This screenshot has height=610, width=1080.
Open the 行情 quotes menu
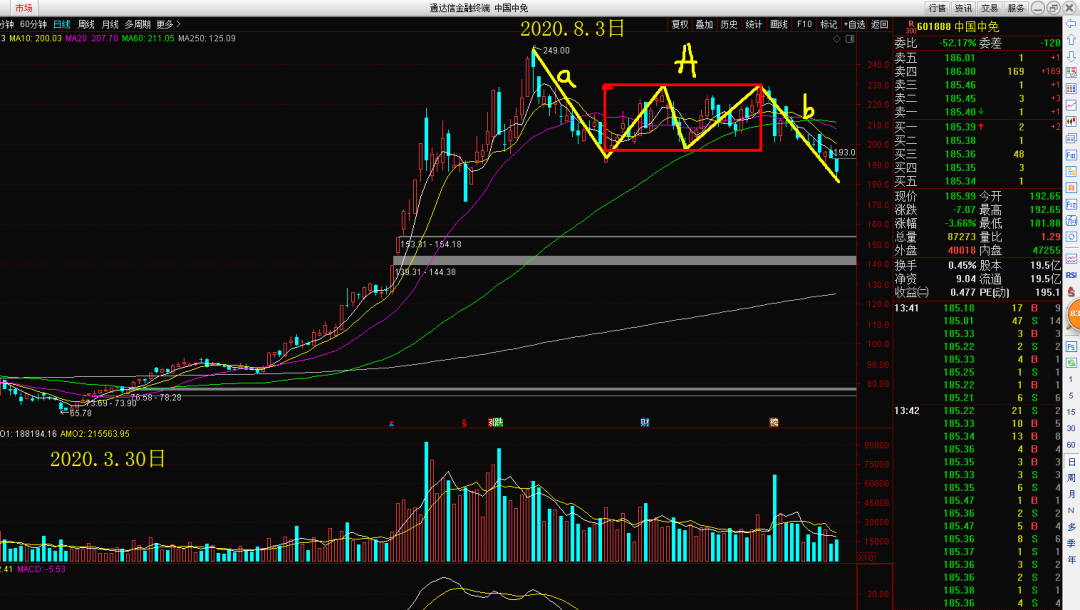pos(937,8)
